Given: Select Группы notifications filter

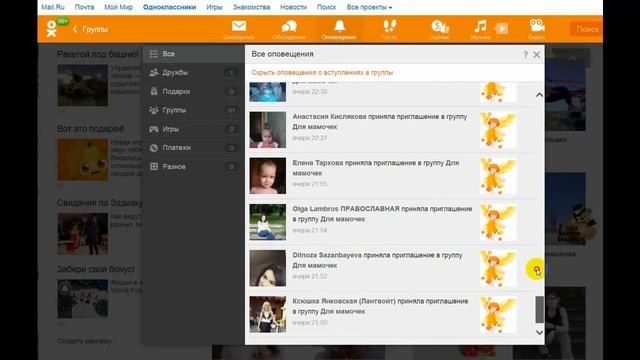Looking at the screenshot, I should pyautogui.click(x=193, y=110).
